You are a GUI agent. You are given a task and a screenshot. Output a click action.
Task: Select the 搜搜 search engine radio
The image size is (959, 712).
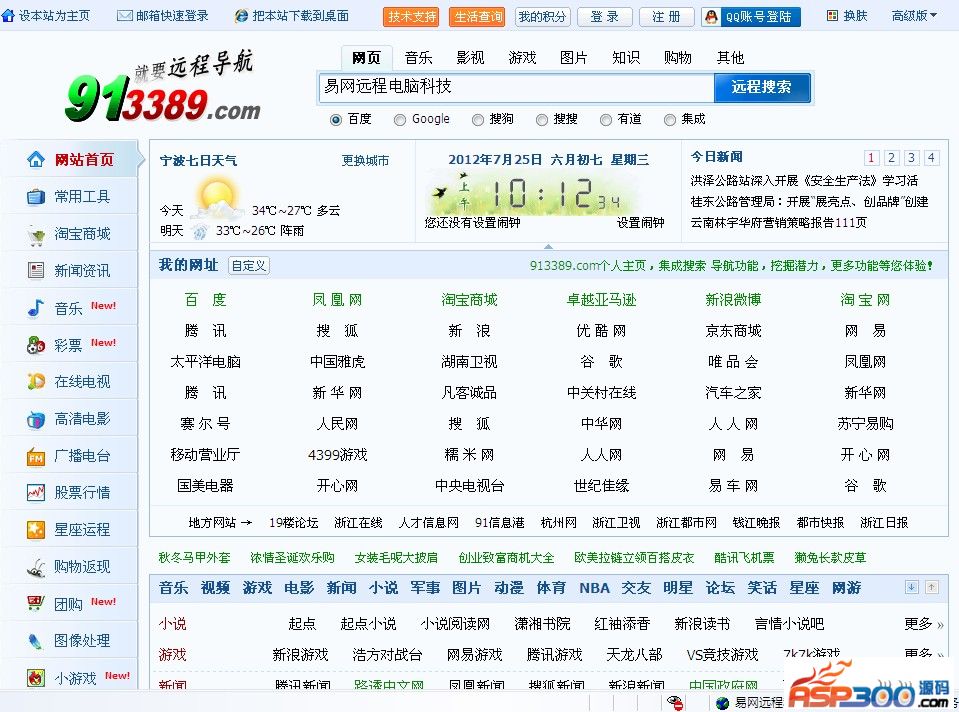pyautogui.click(x=542, y=120)
